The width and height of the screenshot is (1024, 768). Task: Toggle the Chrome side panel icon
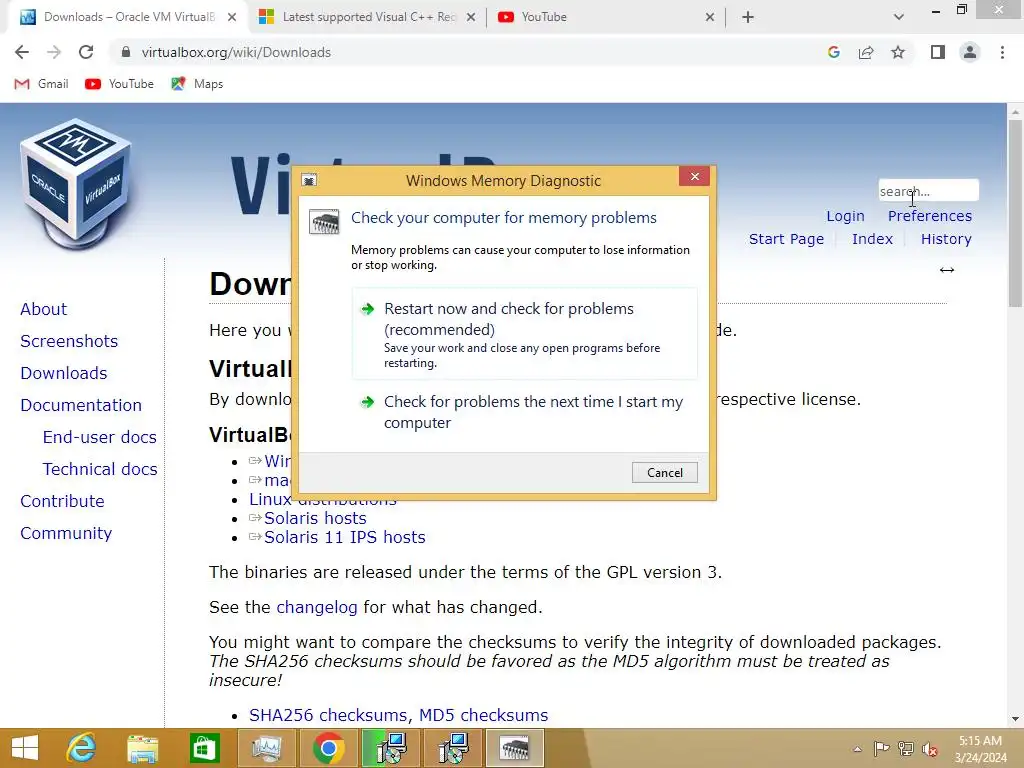point(938,52)
